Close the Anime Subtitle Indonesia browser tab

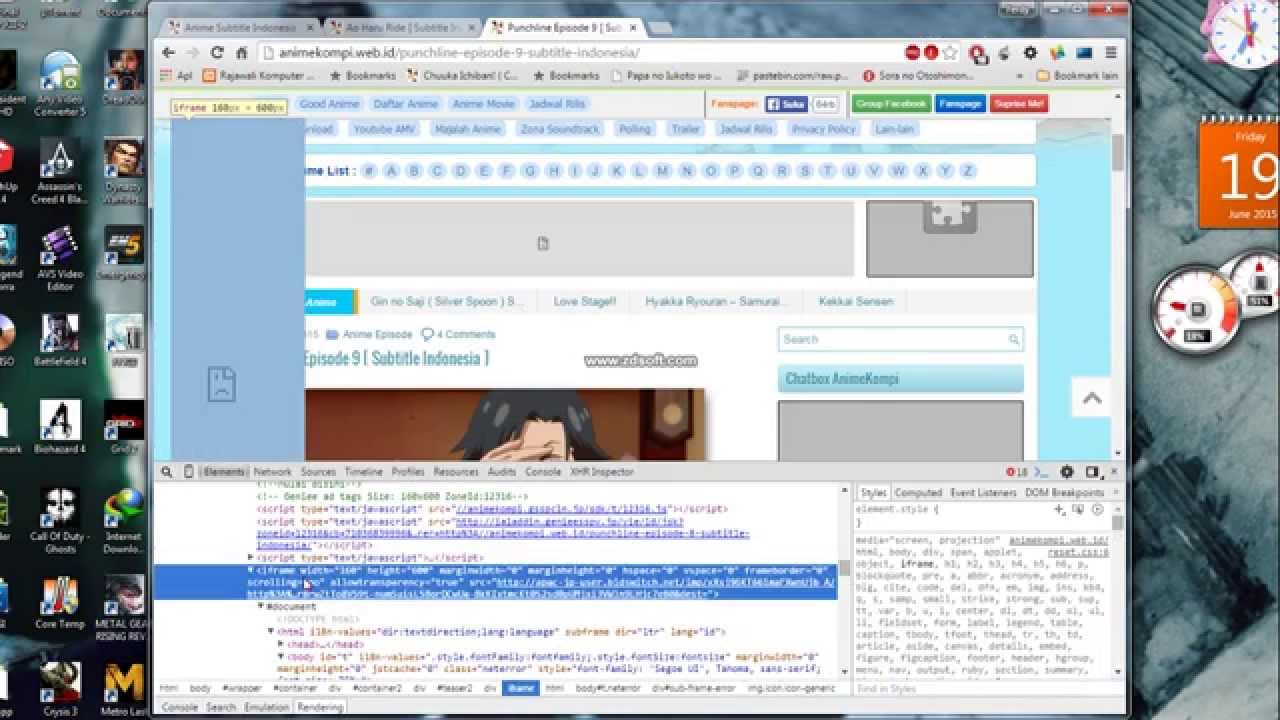[309, 28]
